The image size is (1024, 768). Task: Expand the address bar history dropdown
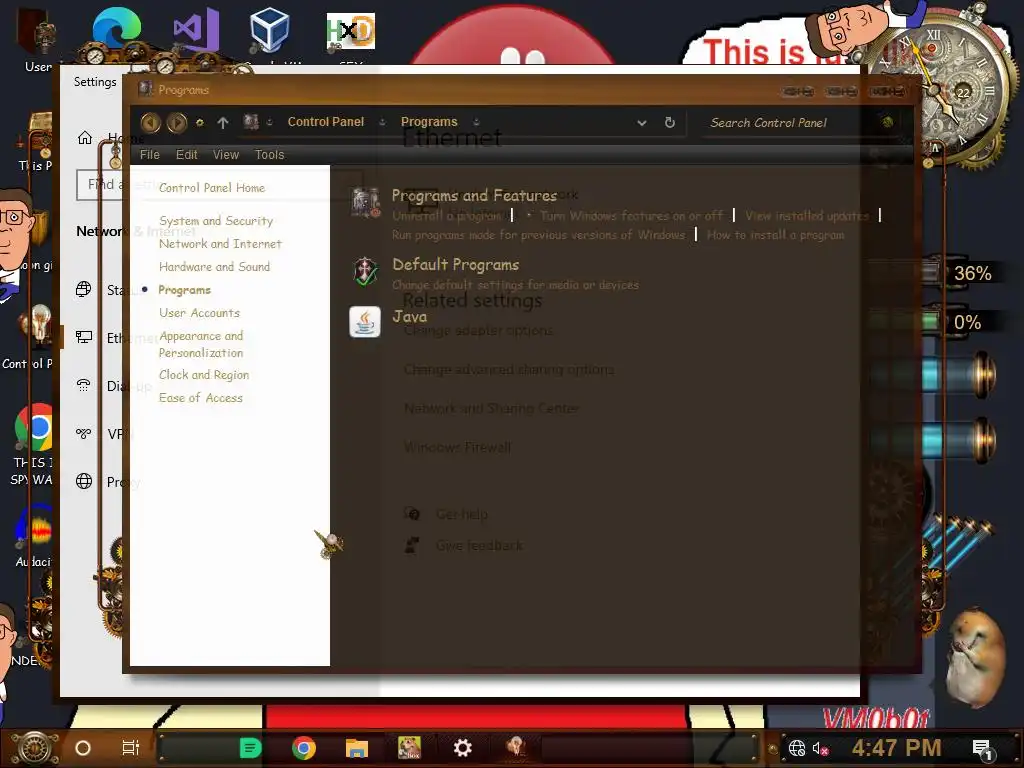[642, 123]
